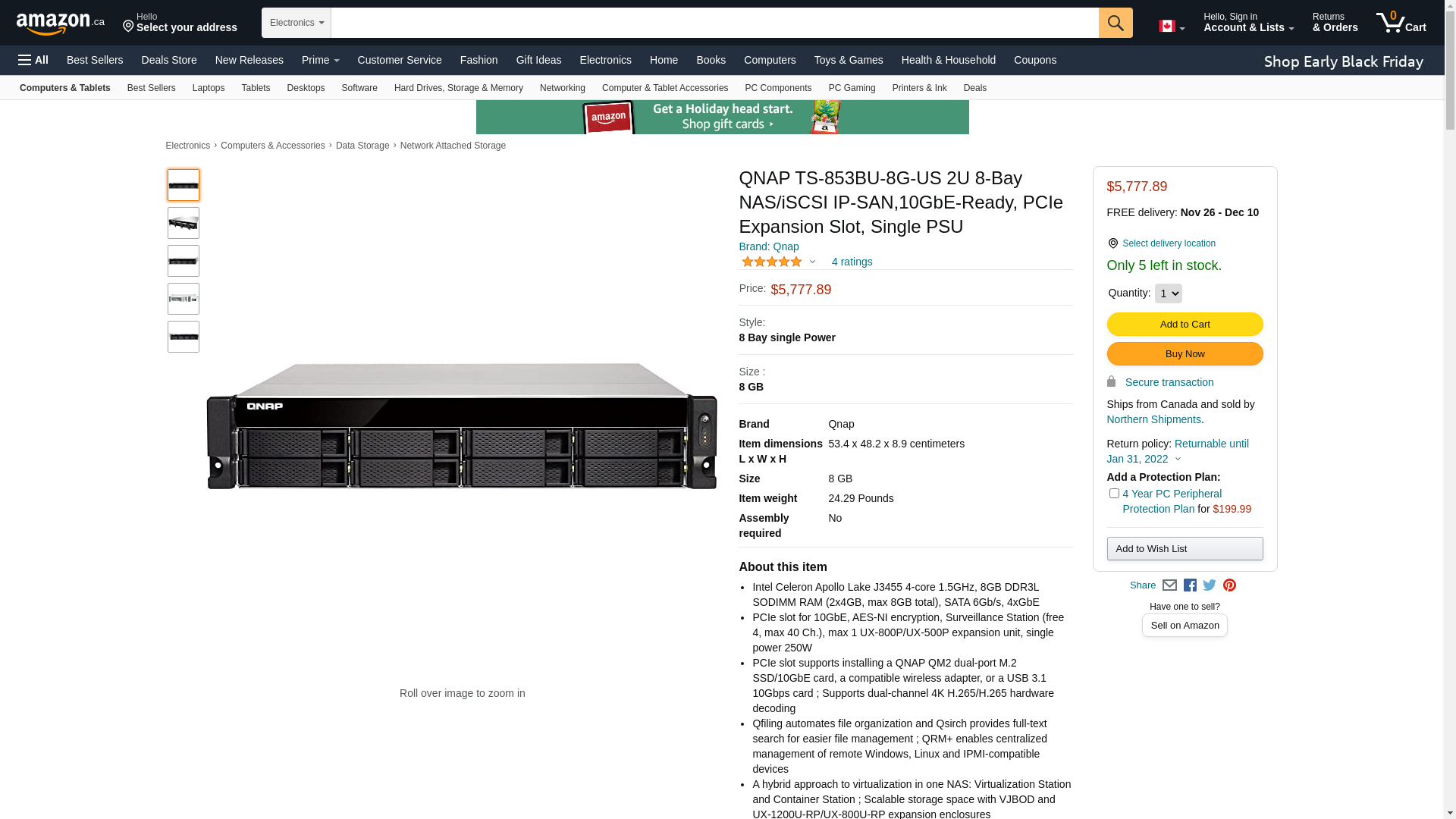Click the Amazon.ca logo
Screen dimensions: 1456x819
tap(60, 24)
